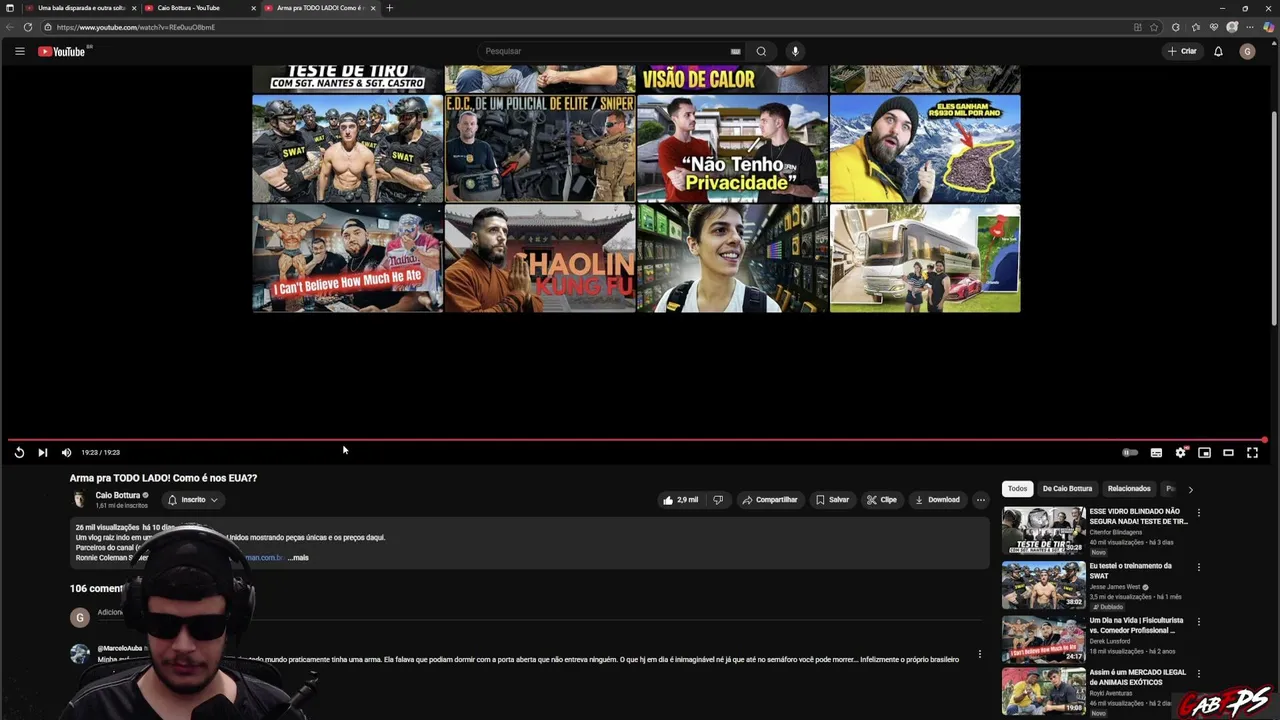
Task: Open endscreen SWAT group video thumbnail
Action: 347,149
